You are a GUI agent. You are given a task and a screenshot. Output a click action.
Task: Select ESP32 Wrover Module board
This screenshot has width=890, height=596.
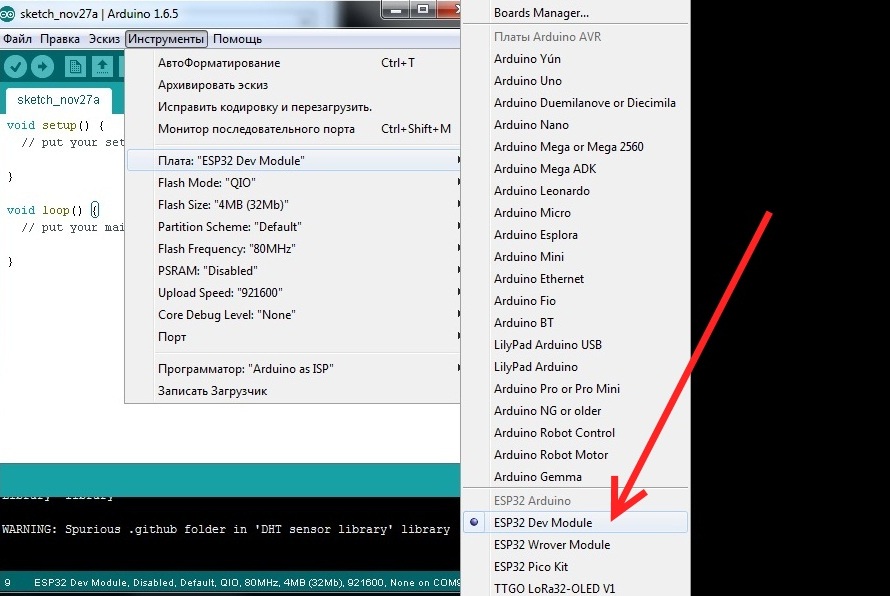tap(575, 544)
